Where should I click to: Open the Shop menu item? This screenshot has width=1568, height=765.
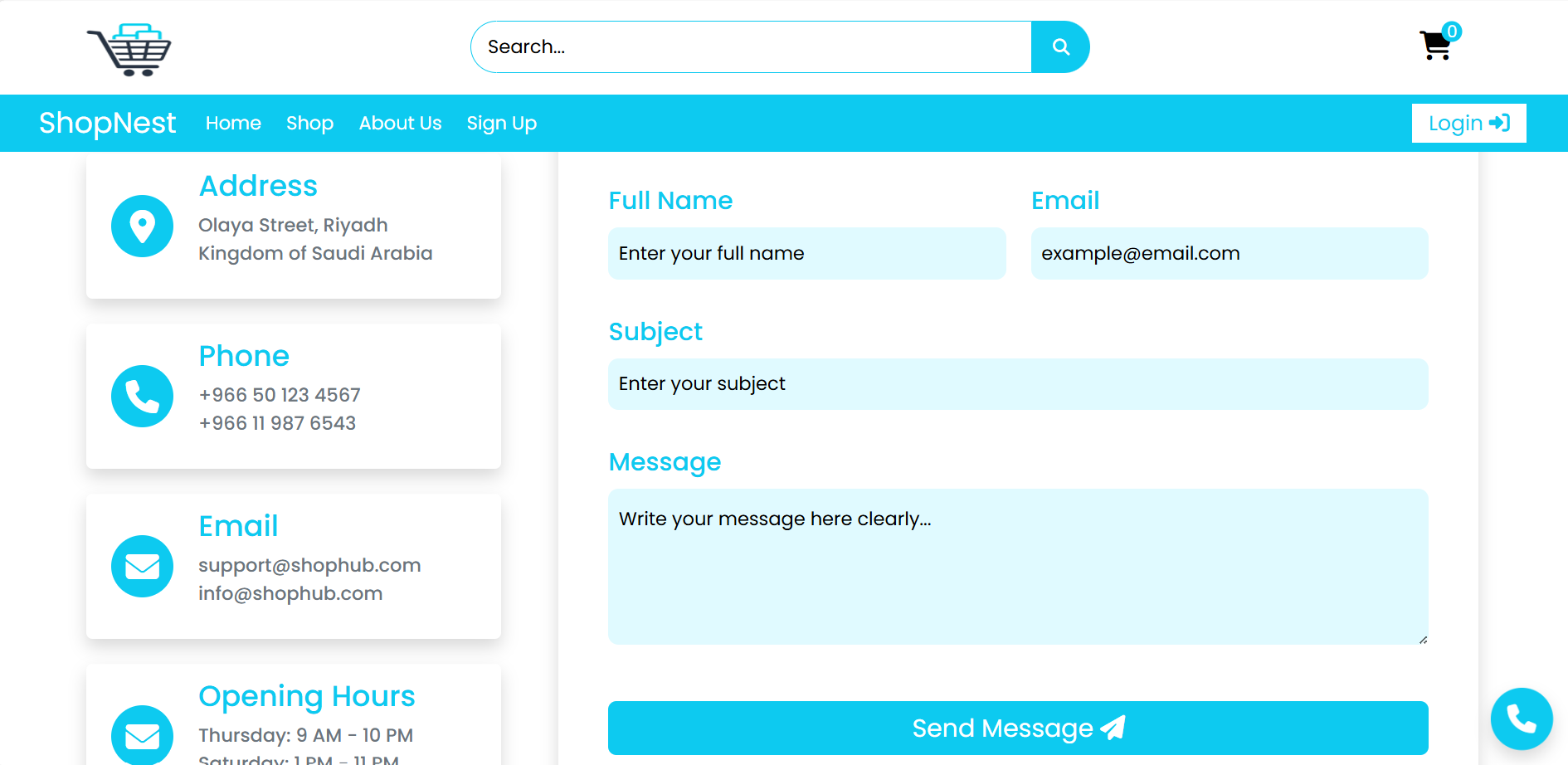309,124
